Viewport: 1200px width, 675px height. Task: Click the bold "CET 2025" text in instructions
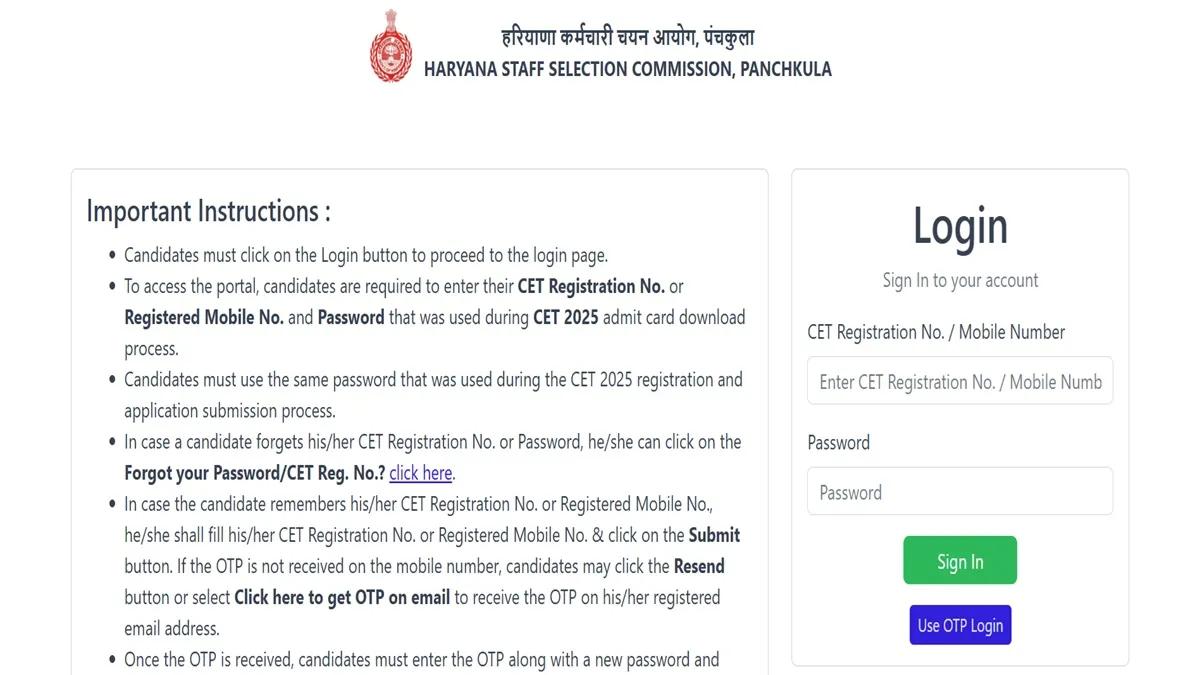(565, 317)
